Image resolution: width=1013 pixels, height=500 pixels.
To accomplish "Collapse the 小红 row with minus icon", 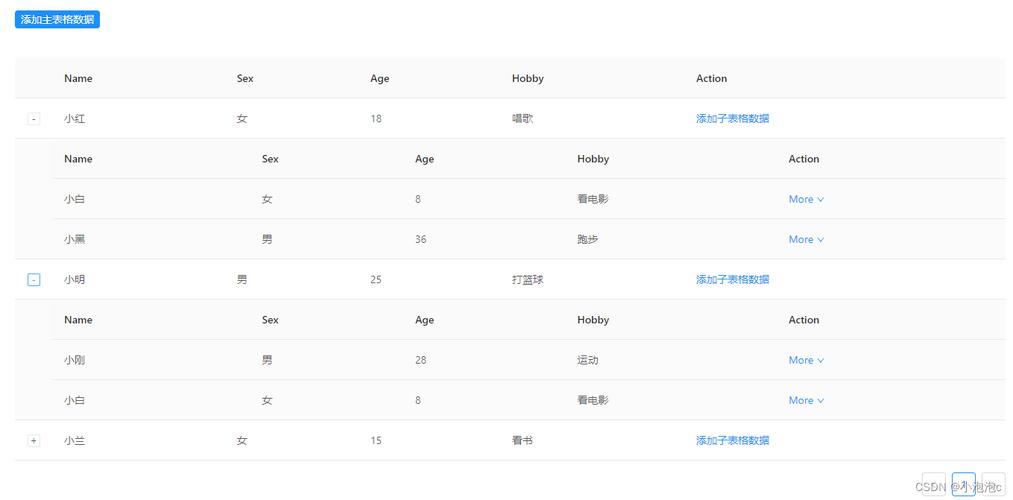I will (x=34, y=119).
